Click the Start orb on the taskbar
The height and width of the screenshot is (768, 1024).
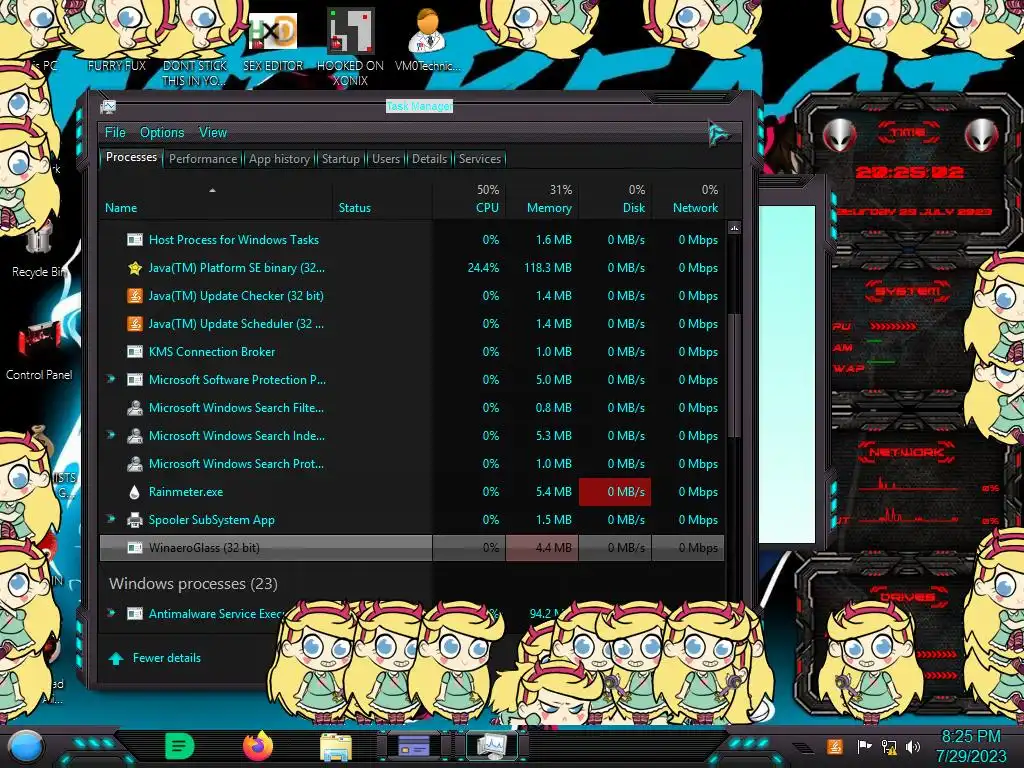[26, 746]
